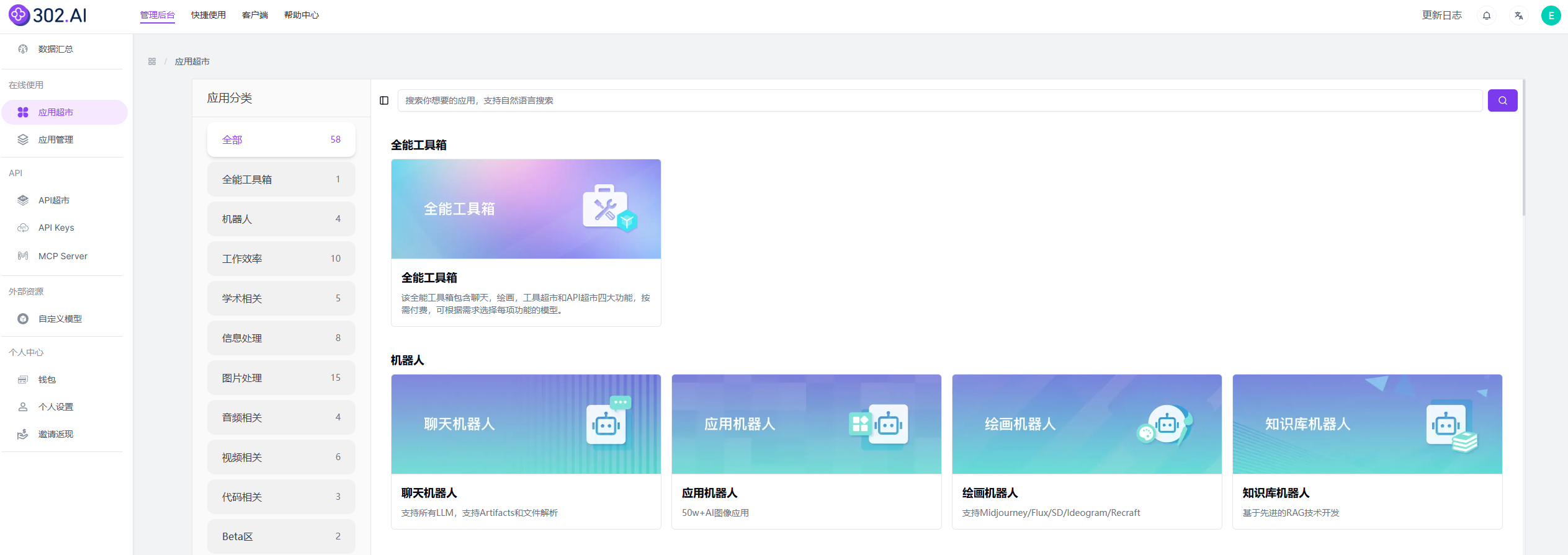Click the API超市 icon

click(x=23, y=200)
